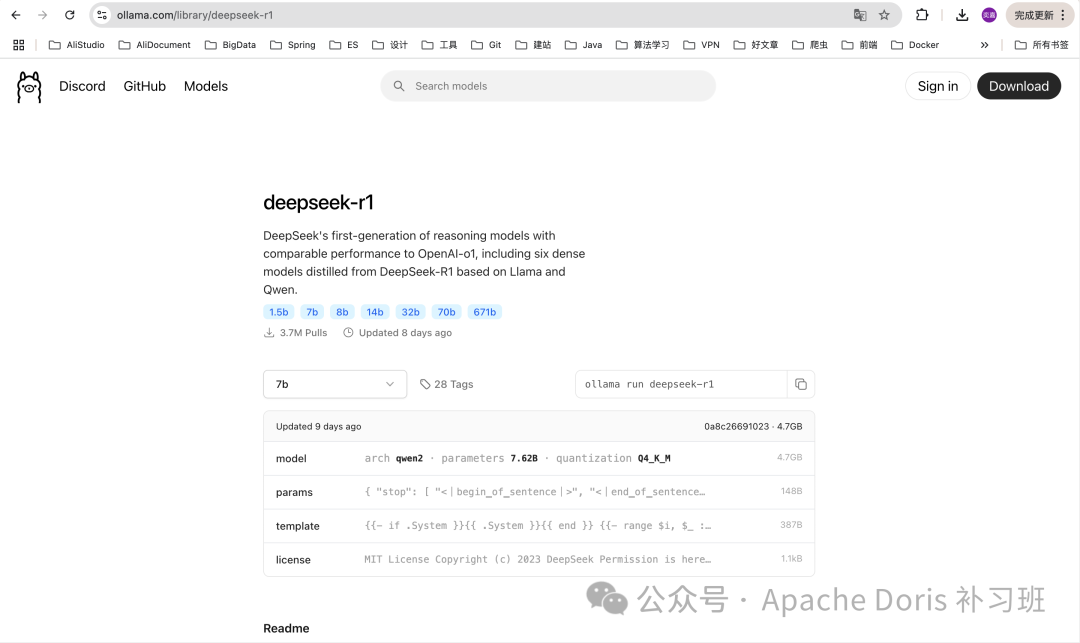Viewport: 1080px width, 643px height.
Task: Select the 7b size tag
Action: (312, 312)
